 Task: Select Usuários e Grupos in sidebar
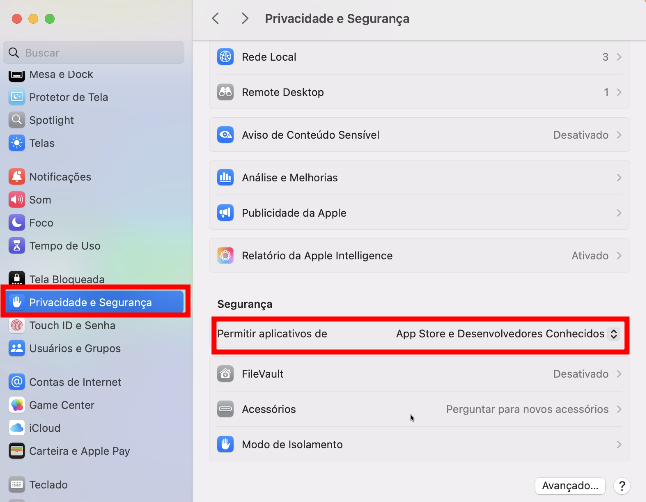[x=74, y=348]
